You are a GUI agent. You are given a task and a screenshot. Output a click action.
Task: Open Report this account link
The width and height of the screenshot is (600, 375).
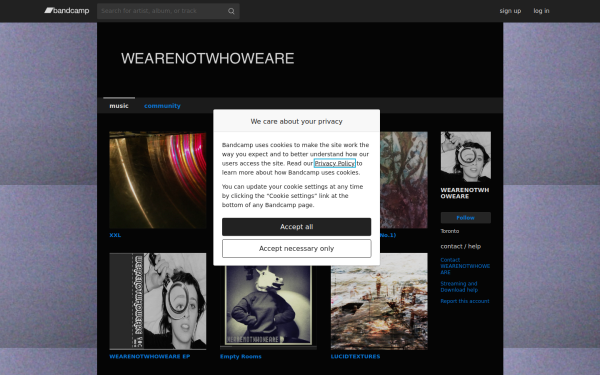465,301
